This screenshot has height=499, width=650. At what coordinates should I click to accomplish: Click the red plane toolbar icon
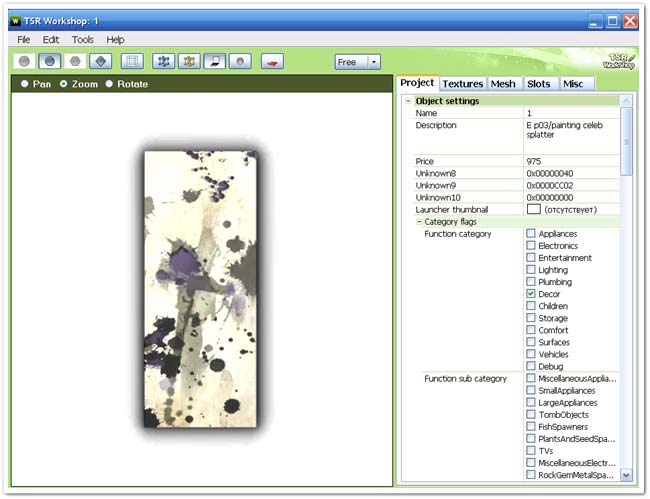click(272, 61)
